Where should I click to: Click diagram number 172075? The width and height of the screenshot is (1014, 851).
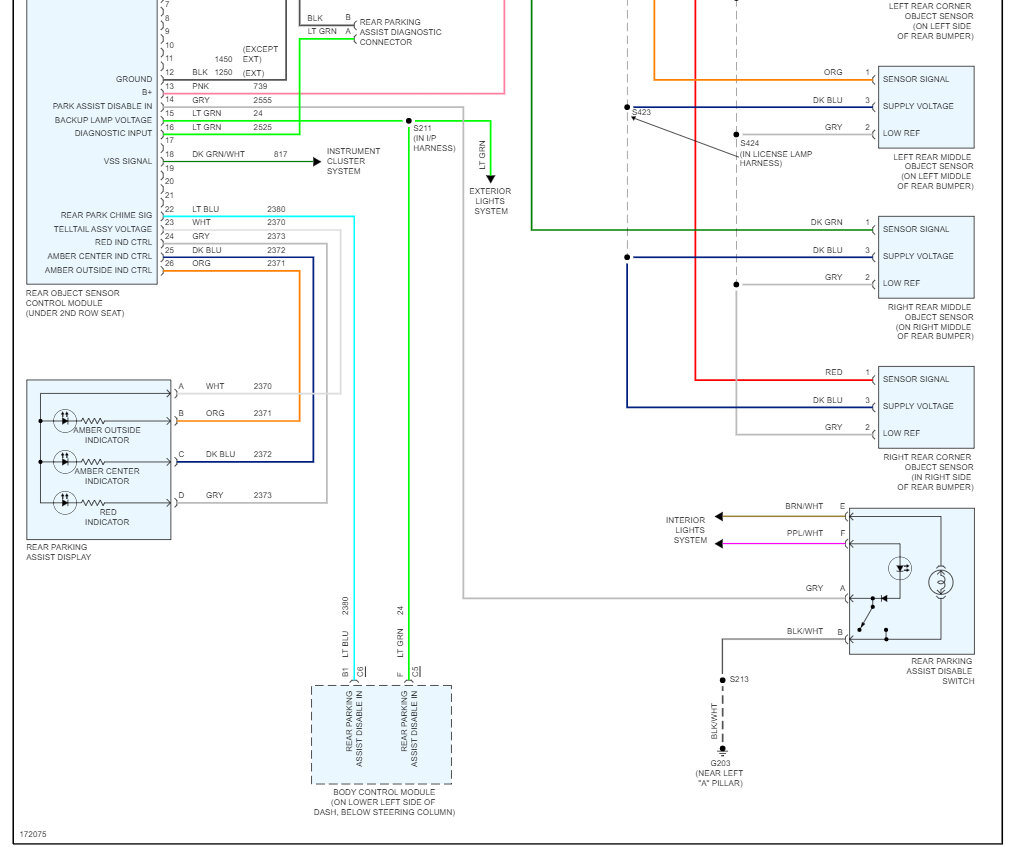[x=33, y=834]
